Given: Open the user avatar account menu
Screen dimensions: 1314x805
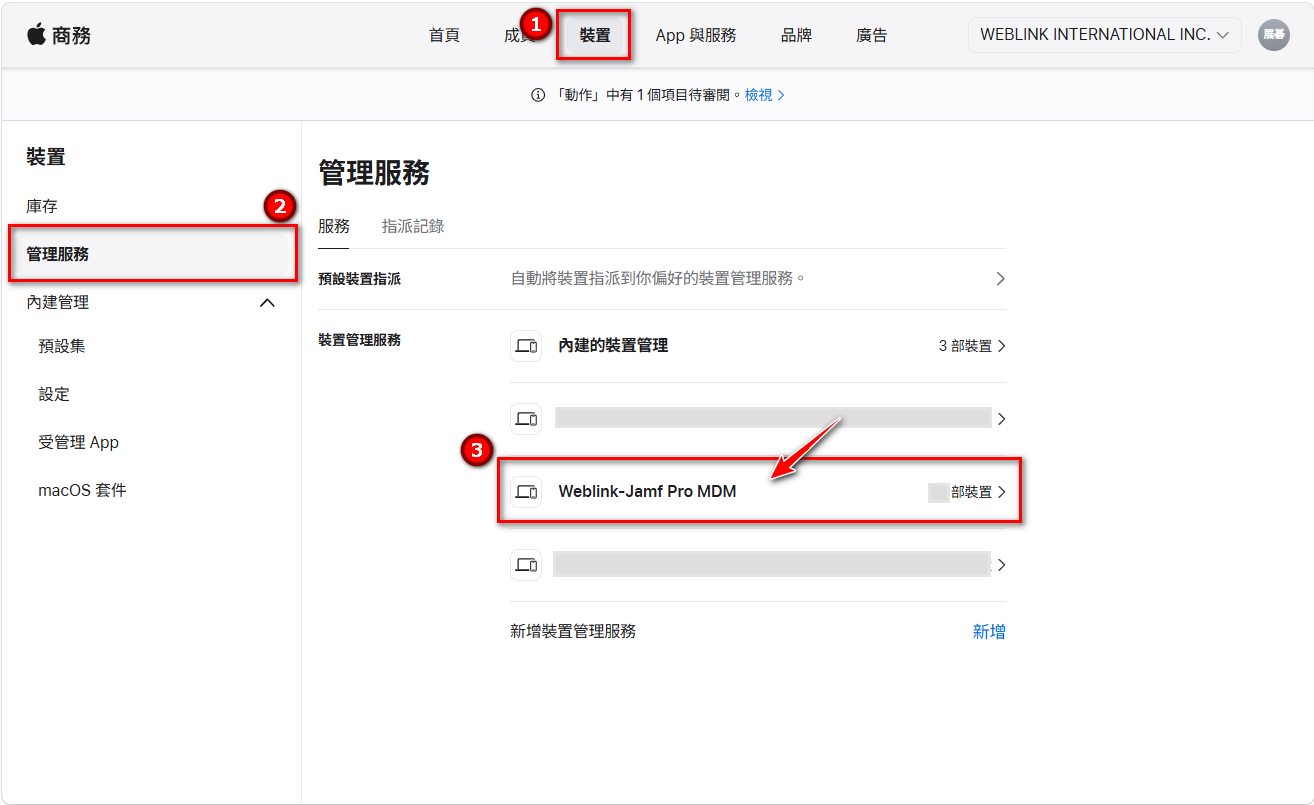Looking at the screenshot, I should 1273,35.
